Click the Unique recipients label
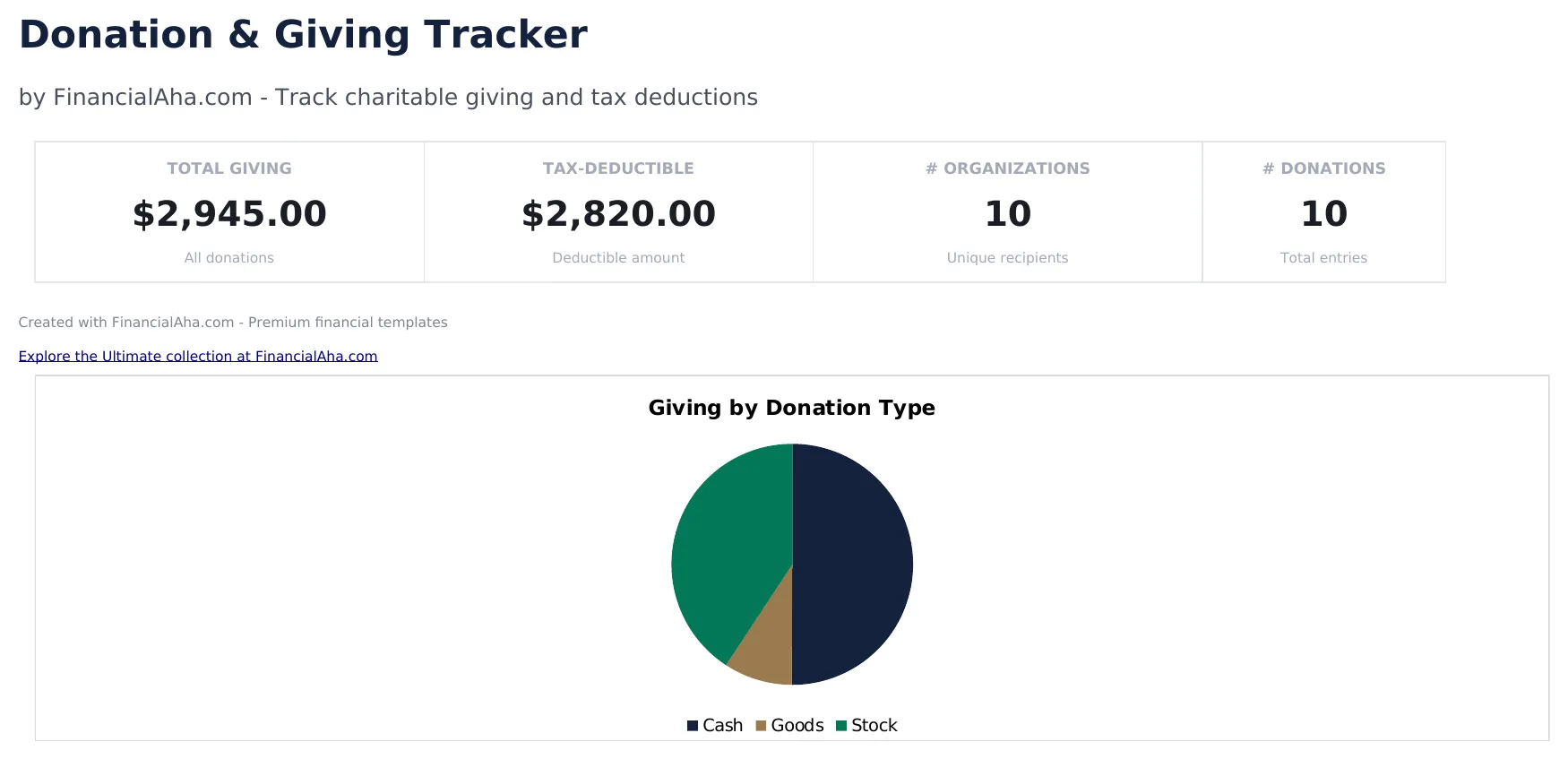 (x=1007, y=257)
